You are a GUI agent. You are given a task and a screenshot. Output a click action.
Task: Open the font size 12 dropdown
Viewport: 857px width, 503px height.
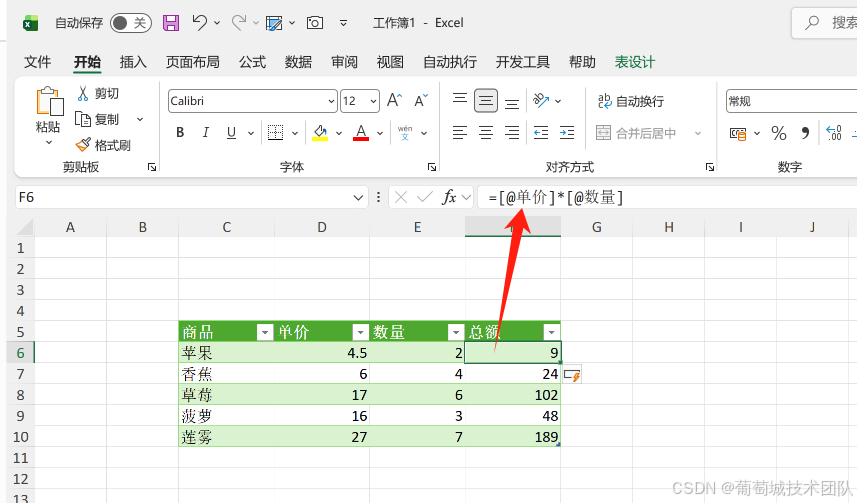click(x=373, y=101)
